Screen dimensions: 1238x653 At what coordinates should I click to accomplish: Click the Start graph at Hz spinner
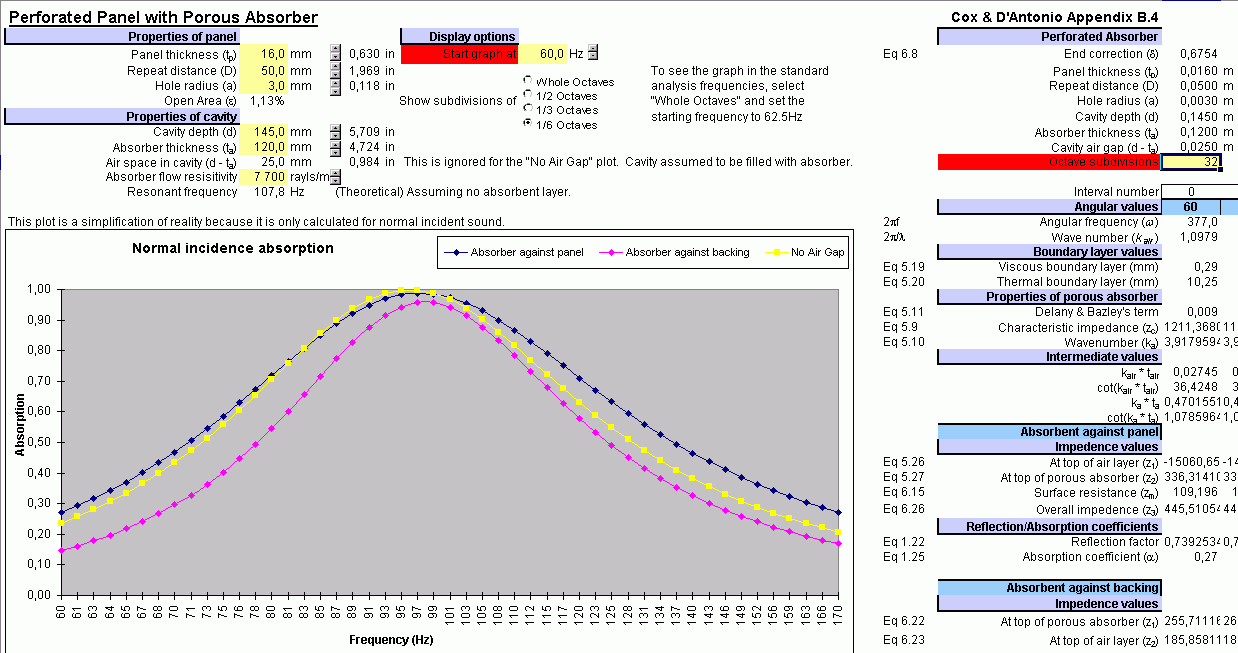click(593, 53)
